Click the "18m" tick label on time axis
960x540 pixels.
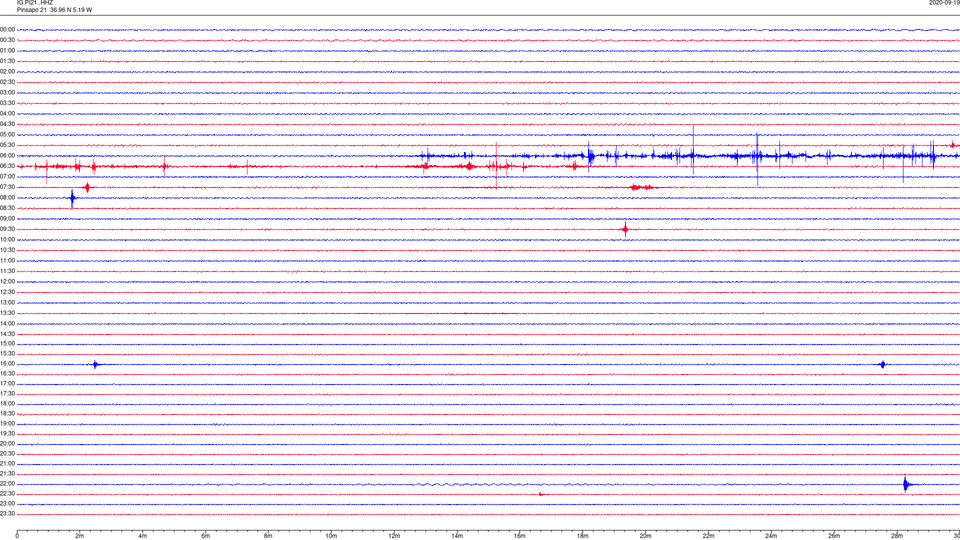583,536
